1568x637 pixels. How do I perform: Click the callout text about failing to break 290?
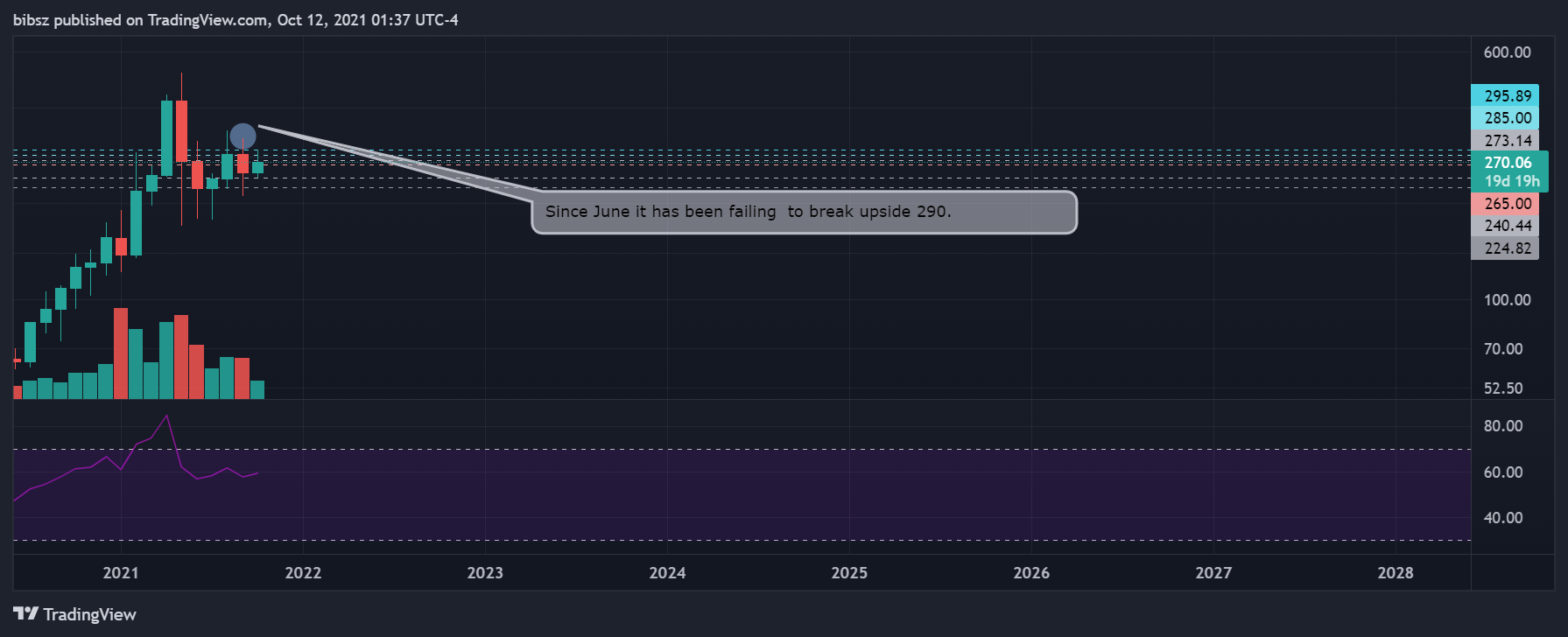coord(748,212)
